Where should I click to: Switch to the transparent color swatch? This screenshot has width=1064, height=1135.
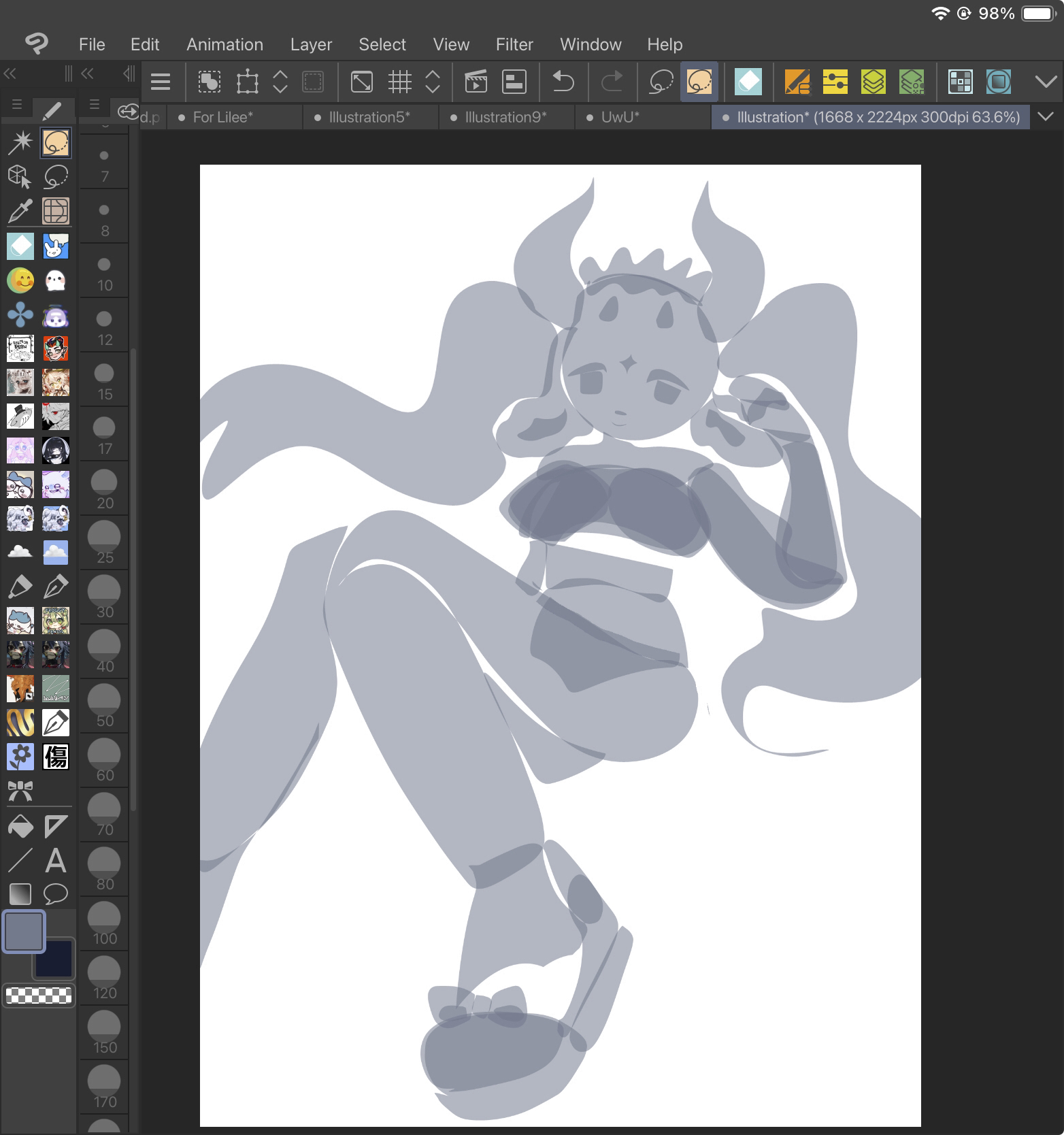39,996
